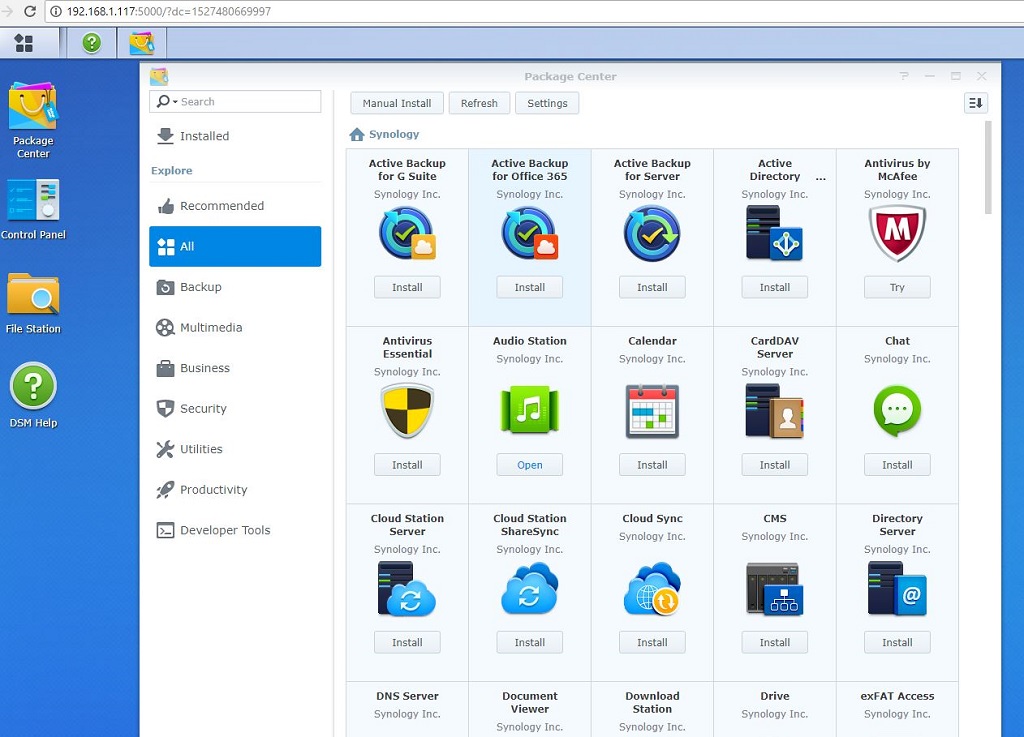
Task: Select the All category
Action: [235, 246]
